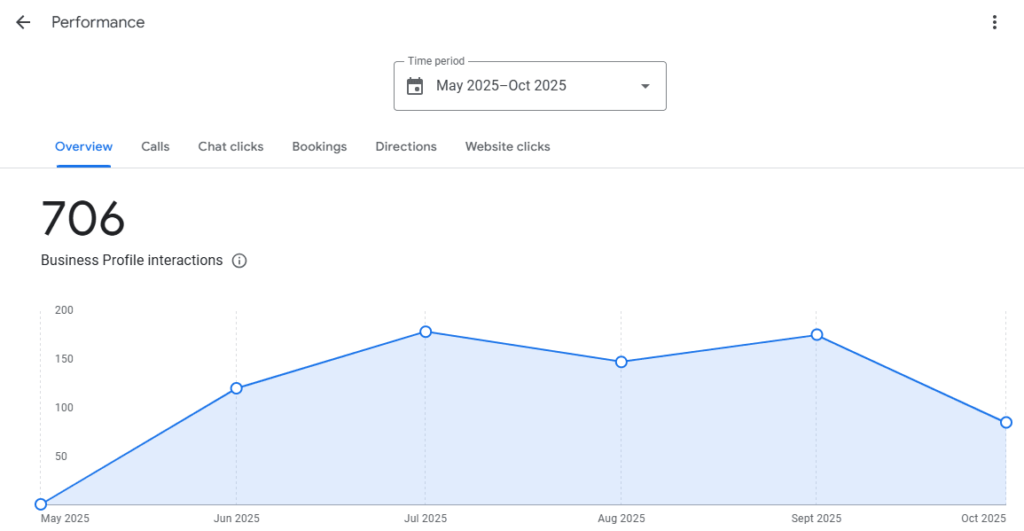The height and width of the screenshot is (531, 1024).
Task: Open the three-dot more options menu
Action: (994, 22)
